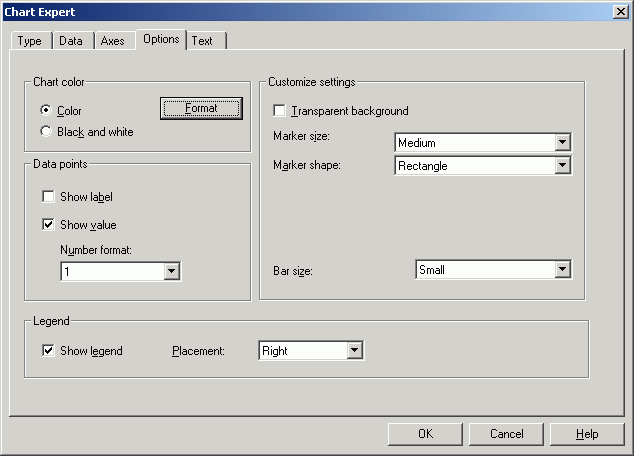Expand the legend Placement dropdown arrow
Image resolution: width=634 pixels, height=456 pixels.
(354, 350)
